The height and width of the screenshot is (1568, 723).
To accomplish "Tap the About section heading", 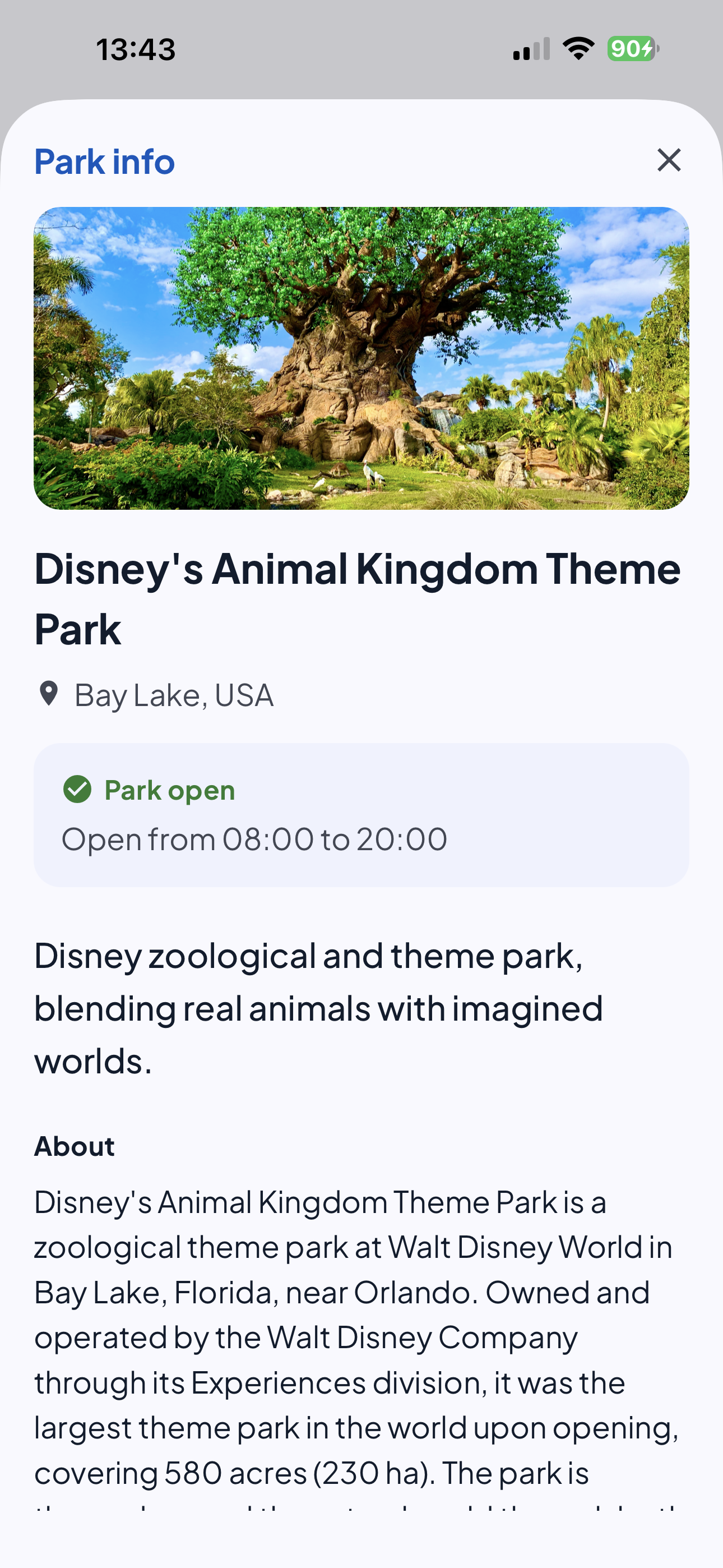I will [x=74, y=1146].
